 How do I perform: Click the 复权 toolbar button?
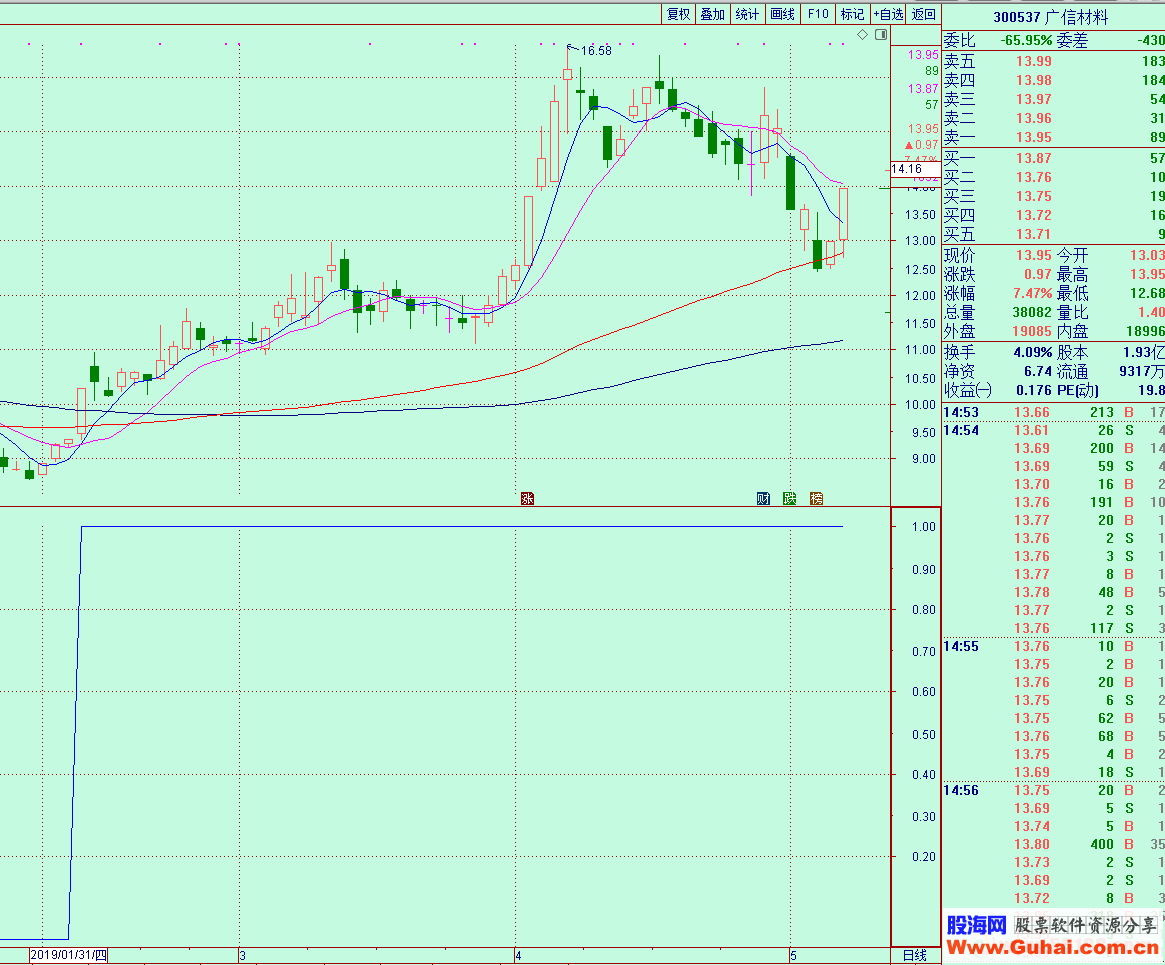point(678,14)
